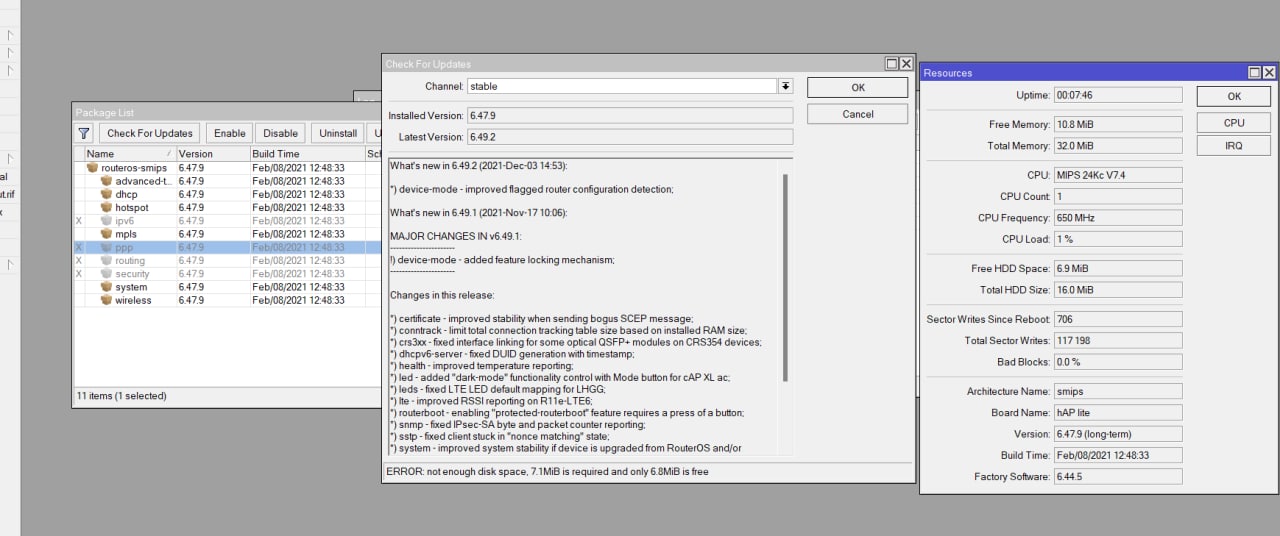Click the Free HDD Space value 6.9 MiB
Image resolution: width=1280 pixels, height=536 pixels.
1118,269
